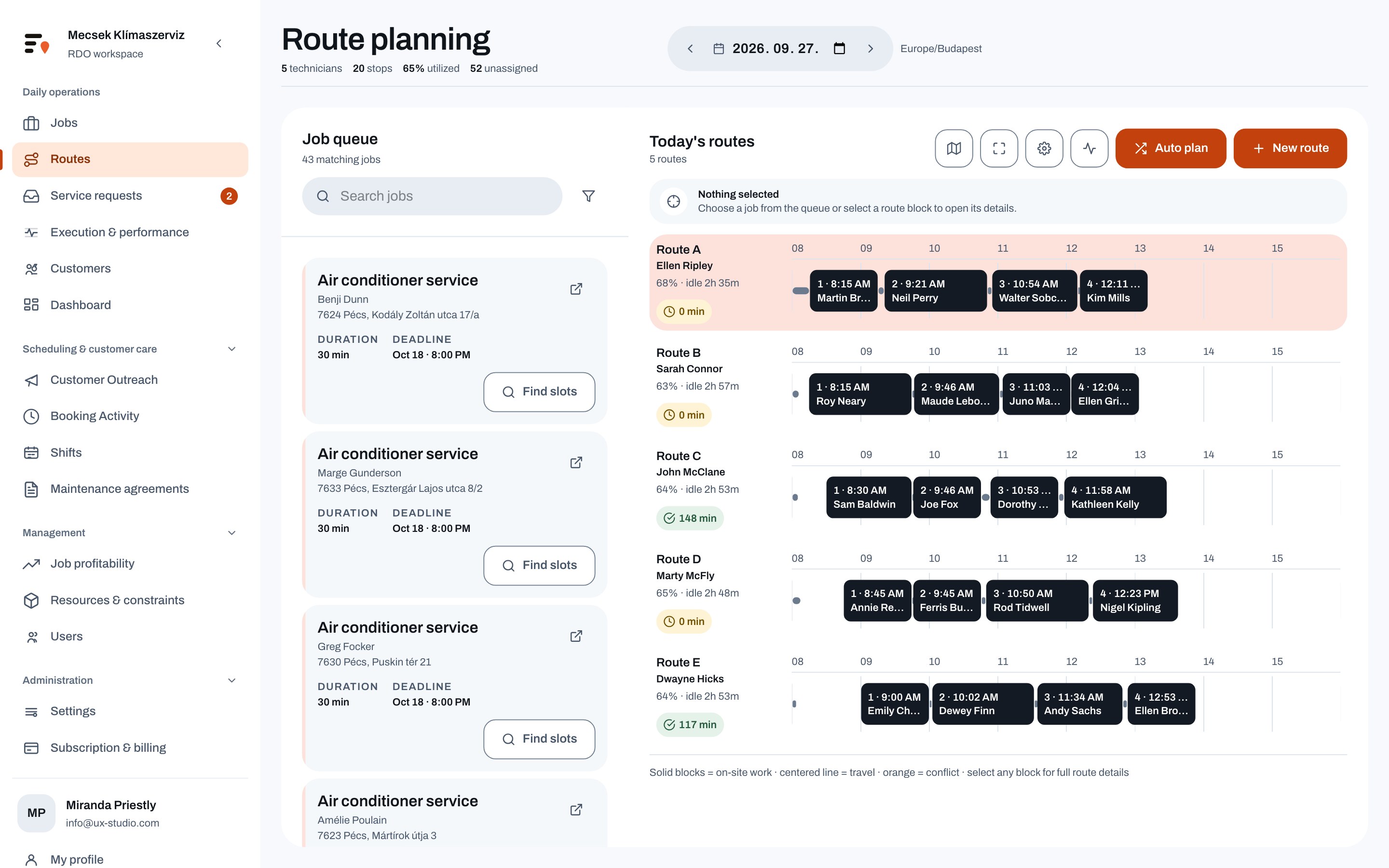
Task: Create a New route
Action: tap(1290, 148)
